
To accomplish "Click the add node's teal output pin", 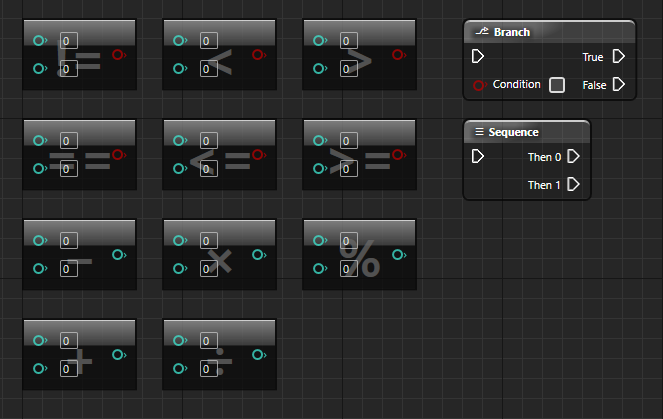I will (119, 355).
